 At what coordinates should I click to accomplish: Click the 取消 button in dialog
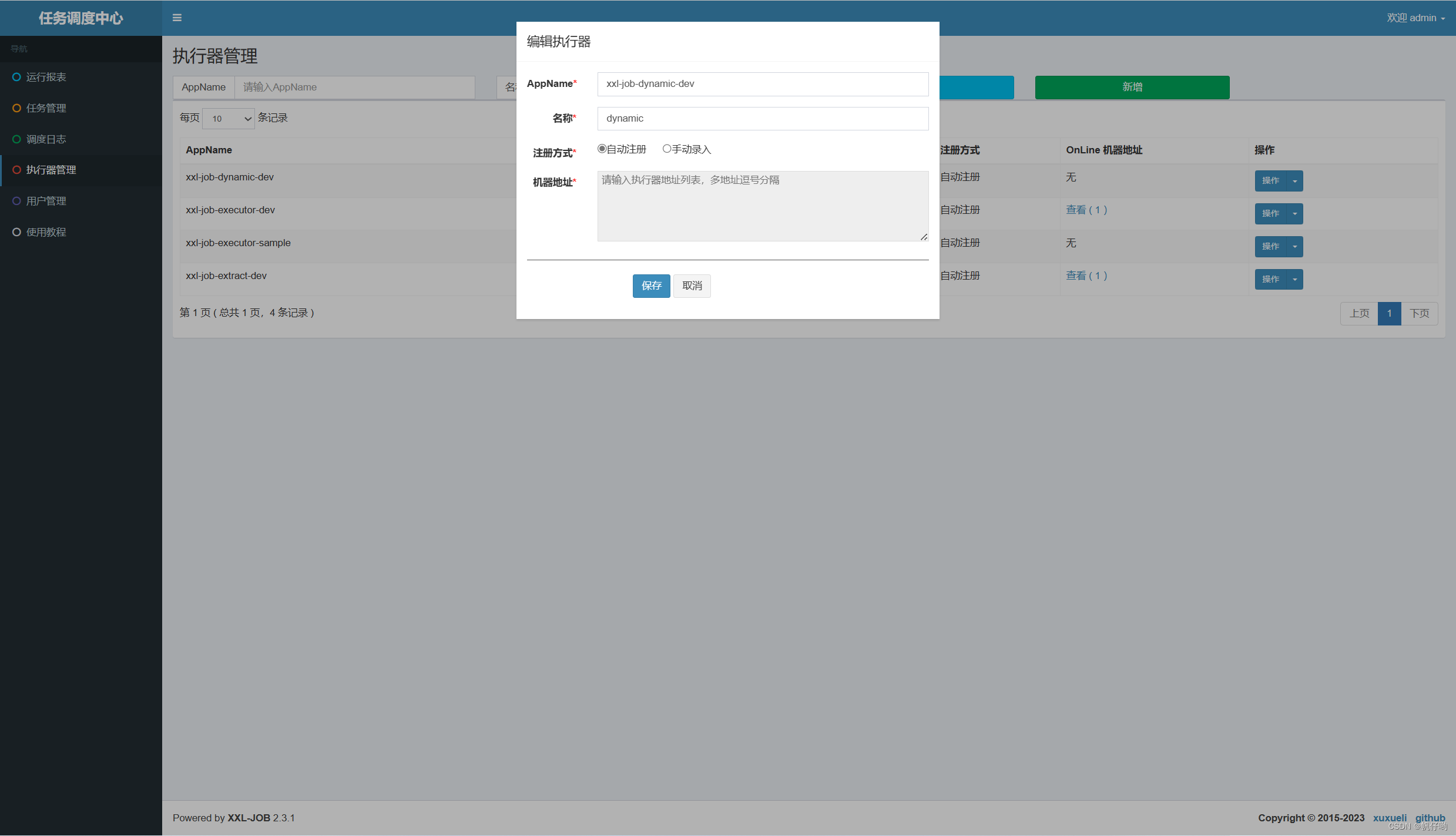pyautogui.click(x=692, y=286)
